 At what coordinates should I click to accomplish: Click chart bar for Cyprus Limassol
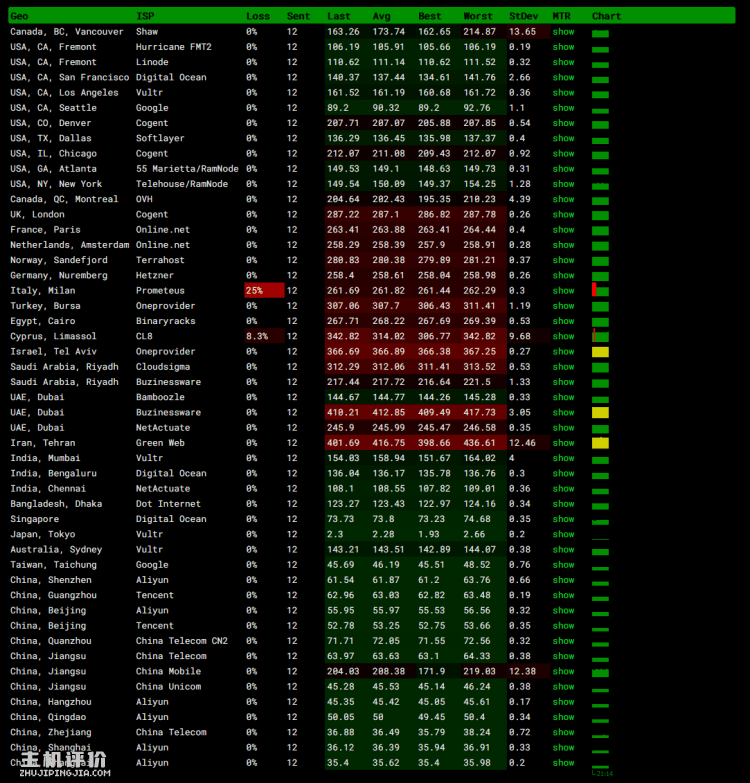(x=600, y=336)
